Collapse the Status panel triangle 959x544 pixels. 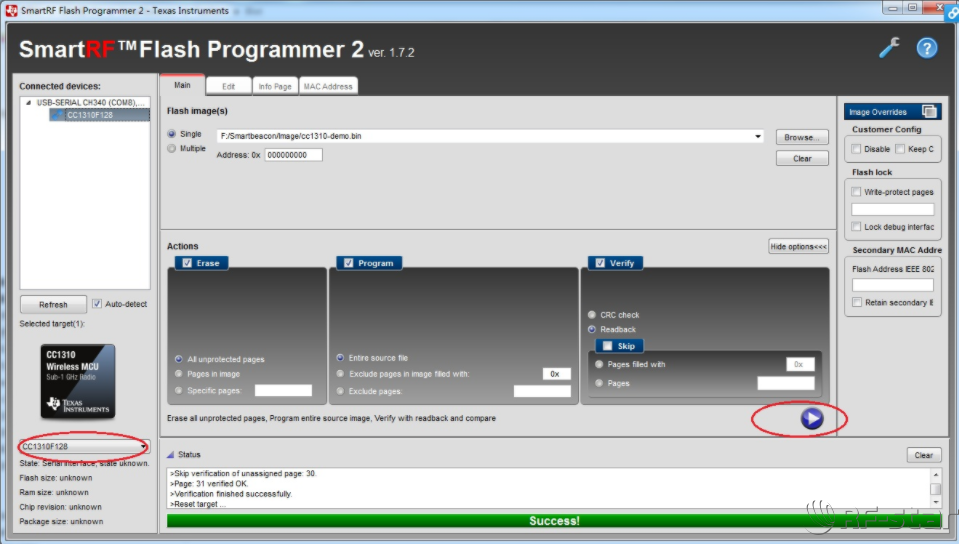(x=170, y=455)
